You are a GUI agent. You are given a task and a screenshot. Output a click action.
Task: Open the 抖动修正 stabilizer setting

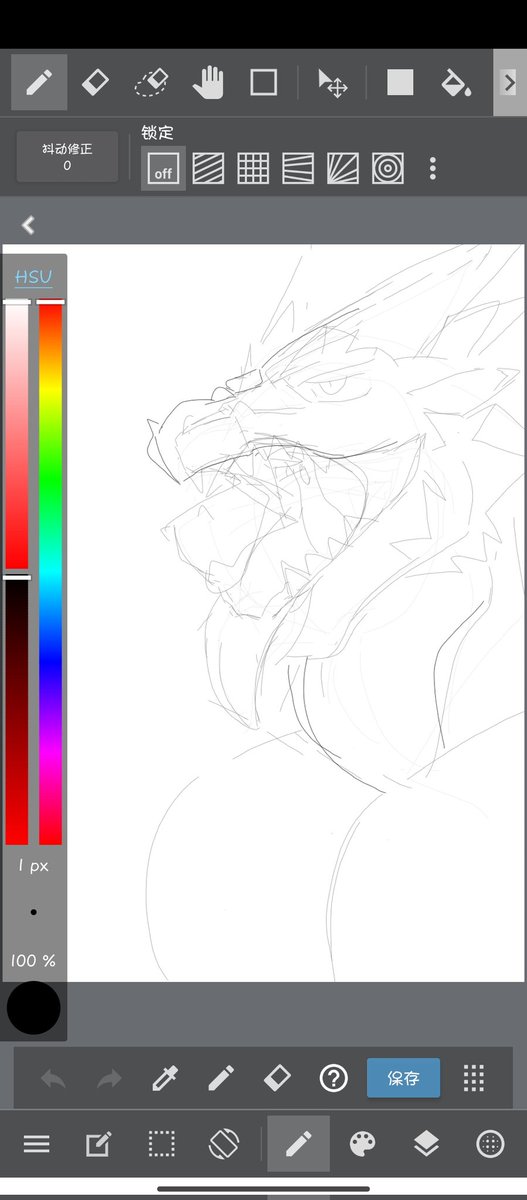point(67,157)
